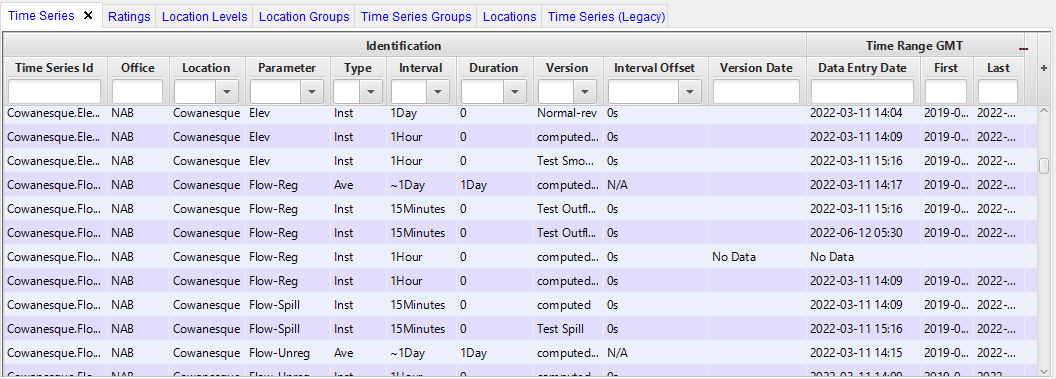Screen dimensions: 1056x379
Task: Go to the Location Groups tab
Action: (x=304, y=17)
